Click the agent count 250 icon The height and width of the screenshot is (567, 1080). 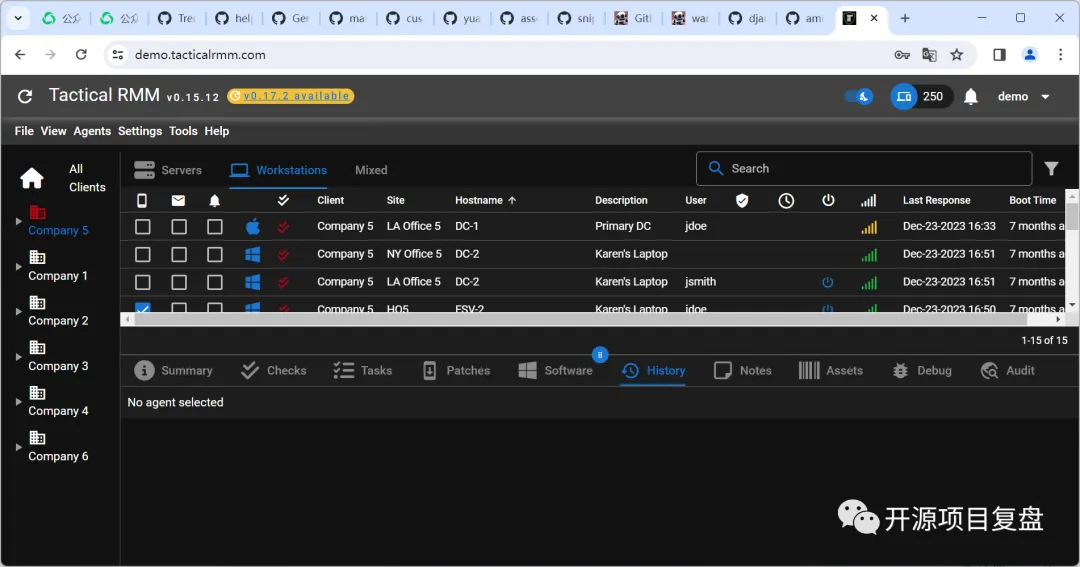(x=904, y=97)
